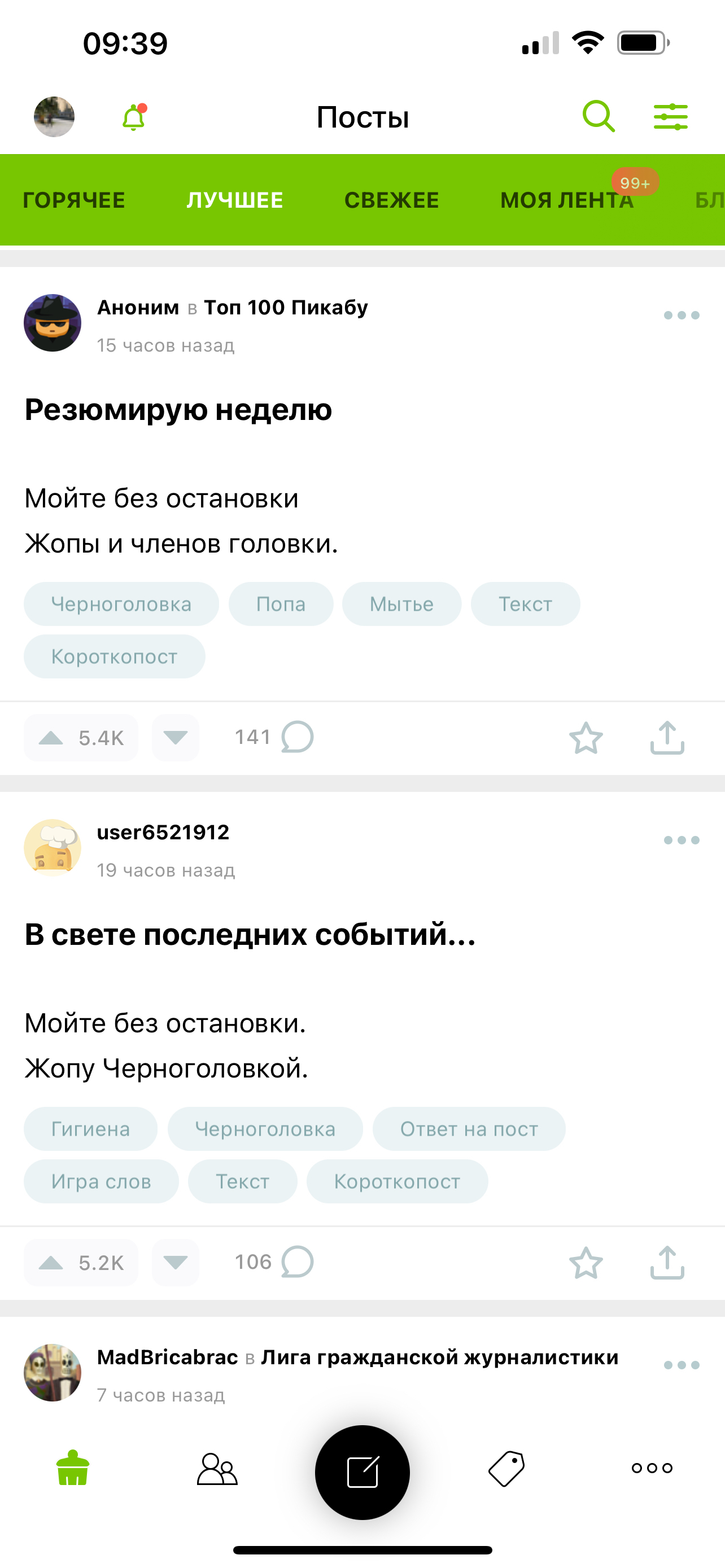Downvote the "В свете последних событий" post
Viewport: 725px width, 1568px height.
[175, 1262]
